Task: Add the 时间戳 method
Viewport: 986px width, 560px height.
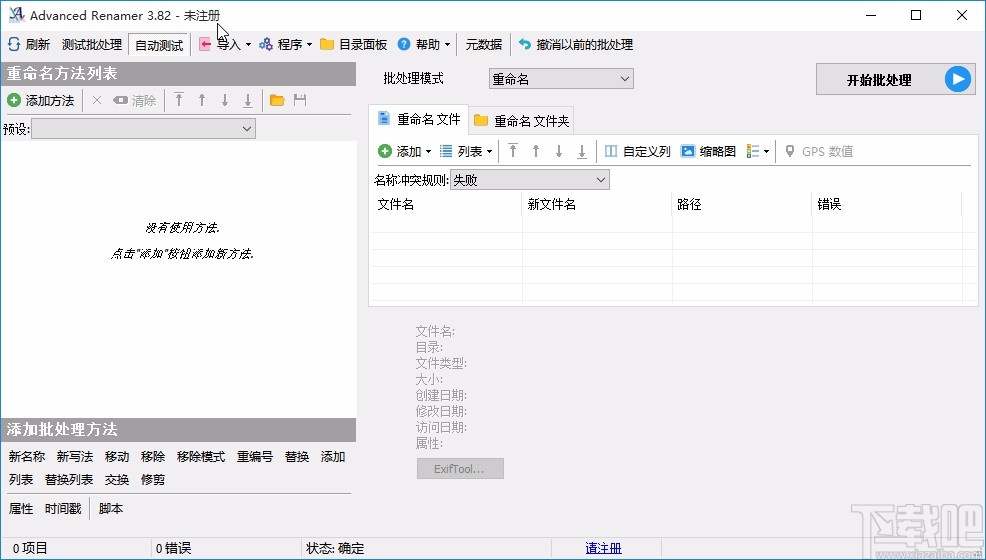Action: (63, 508)
